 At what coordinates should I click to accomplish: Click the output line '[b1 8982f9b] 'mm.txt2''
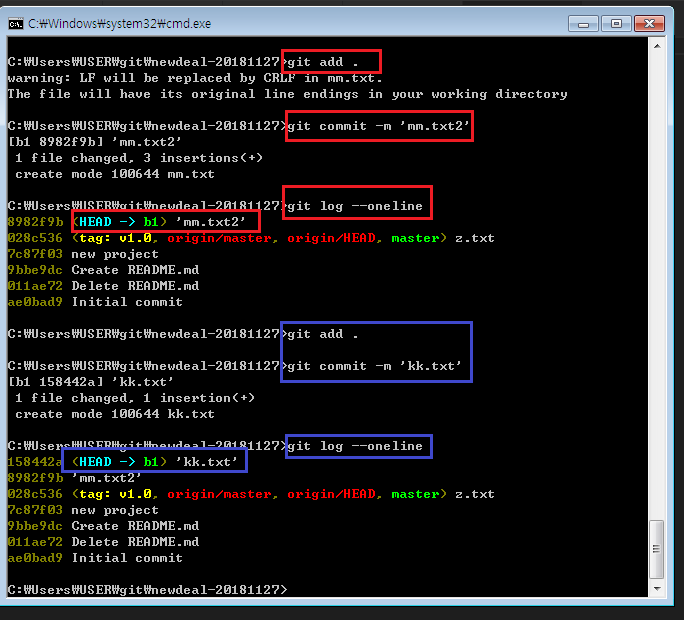coord(94,142)
